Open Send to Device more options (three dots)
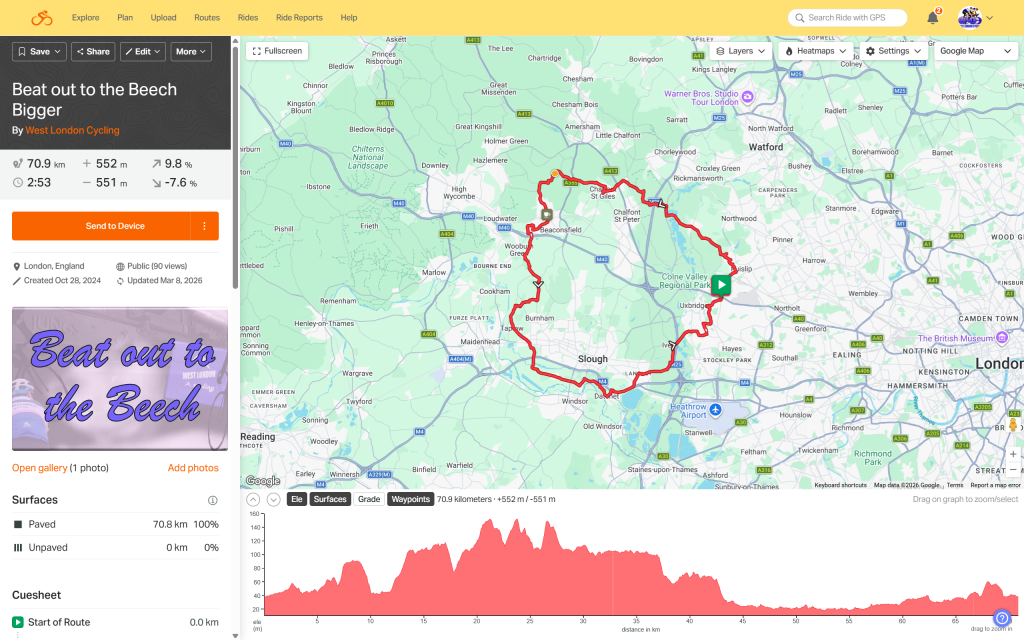The height and width of the screenshot is (640, 1024). tap(204, 226)
